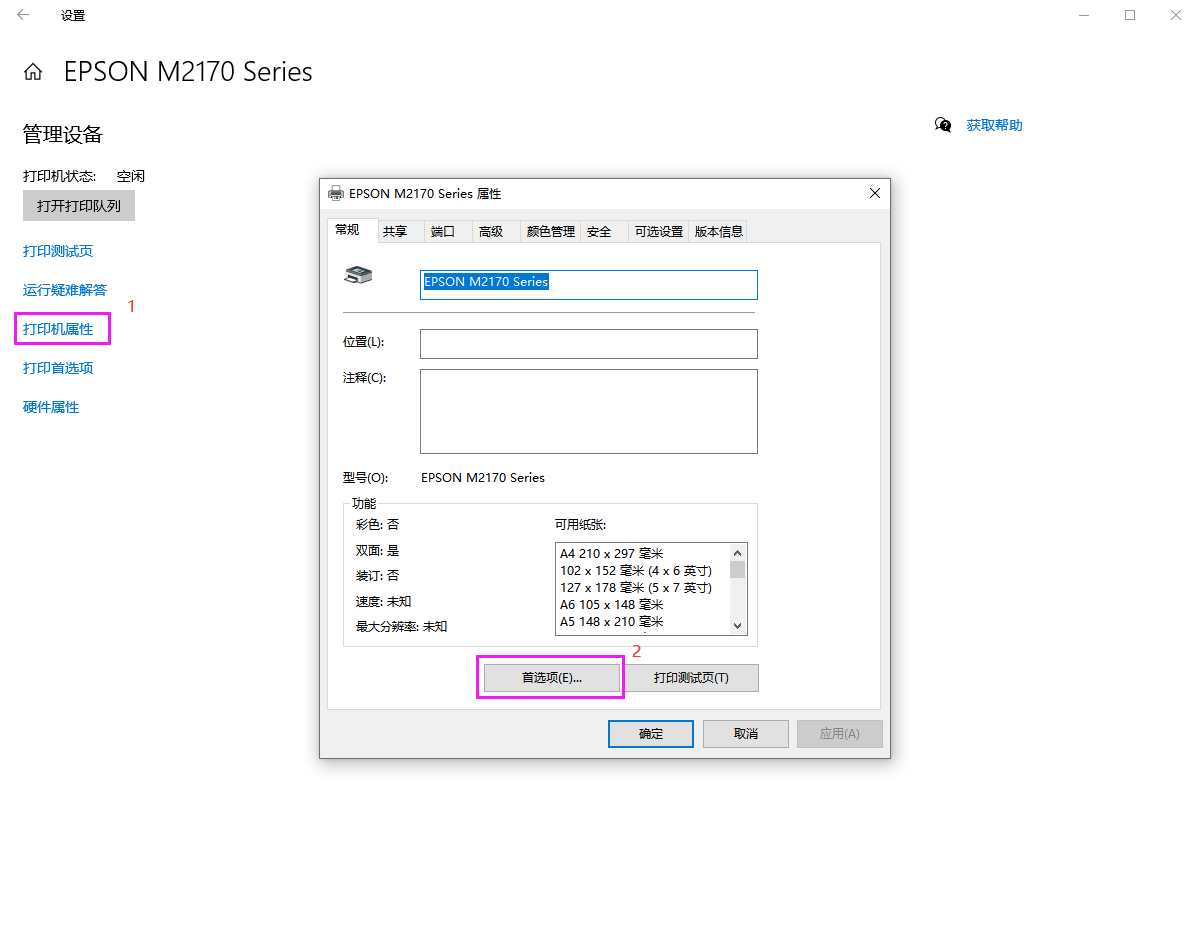Select A5 148 x 210 毫米 paper
Image resolution: width=1197 pixels, height=931 pixels.
tap(611, 622)
